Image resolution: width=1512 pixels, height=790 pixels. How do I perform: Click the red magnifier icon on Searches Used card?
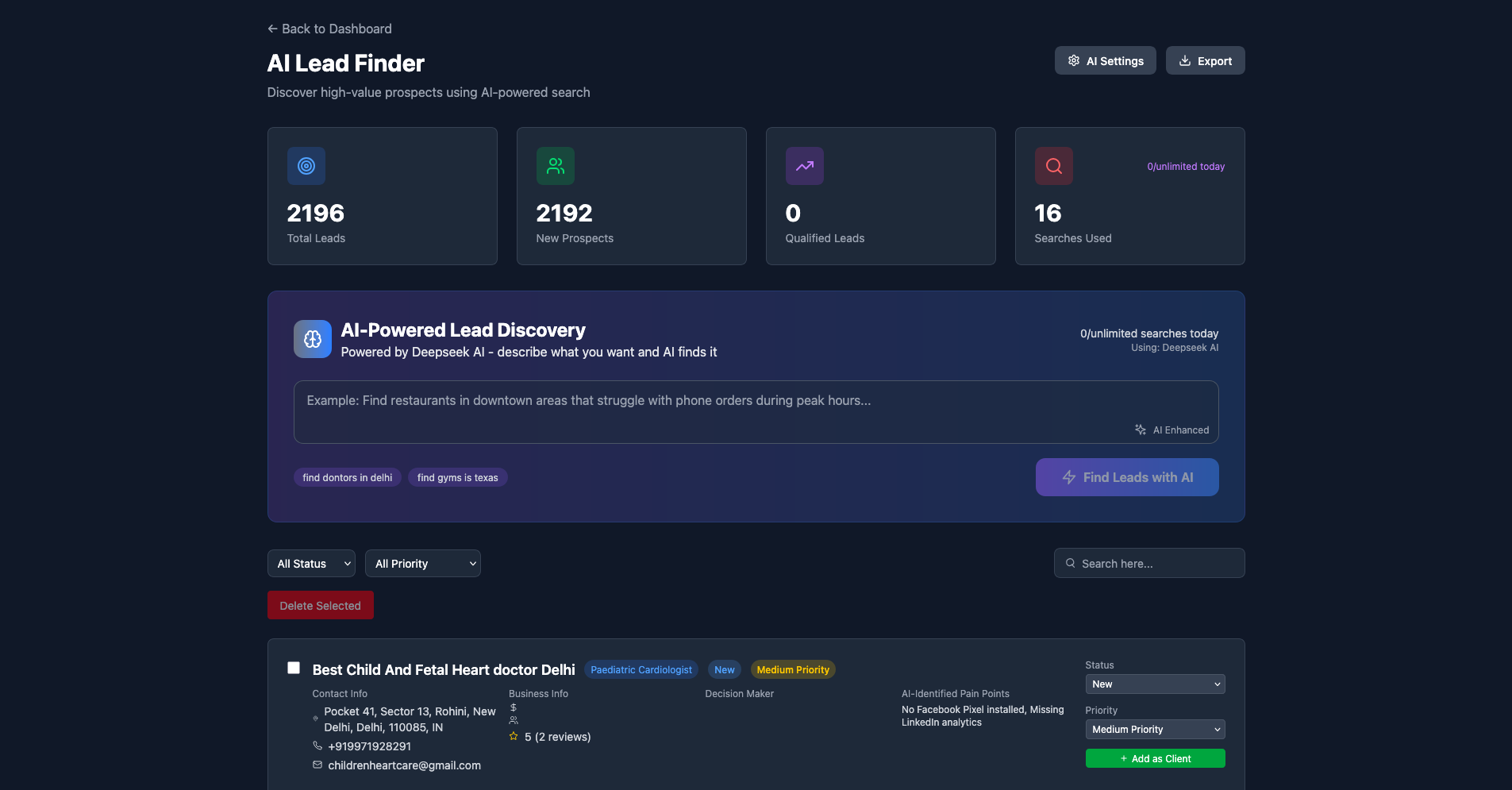[1053, 166]
